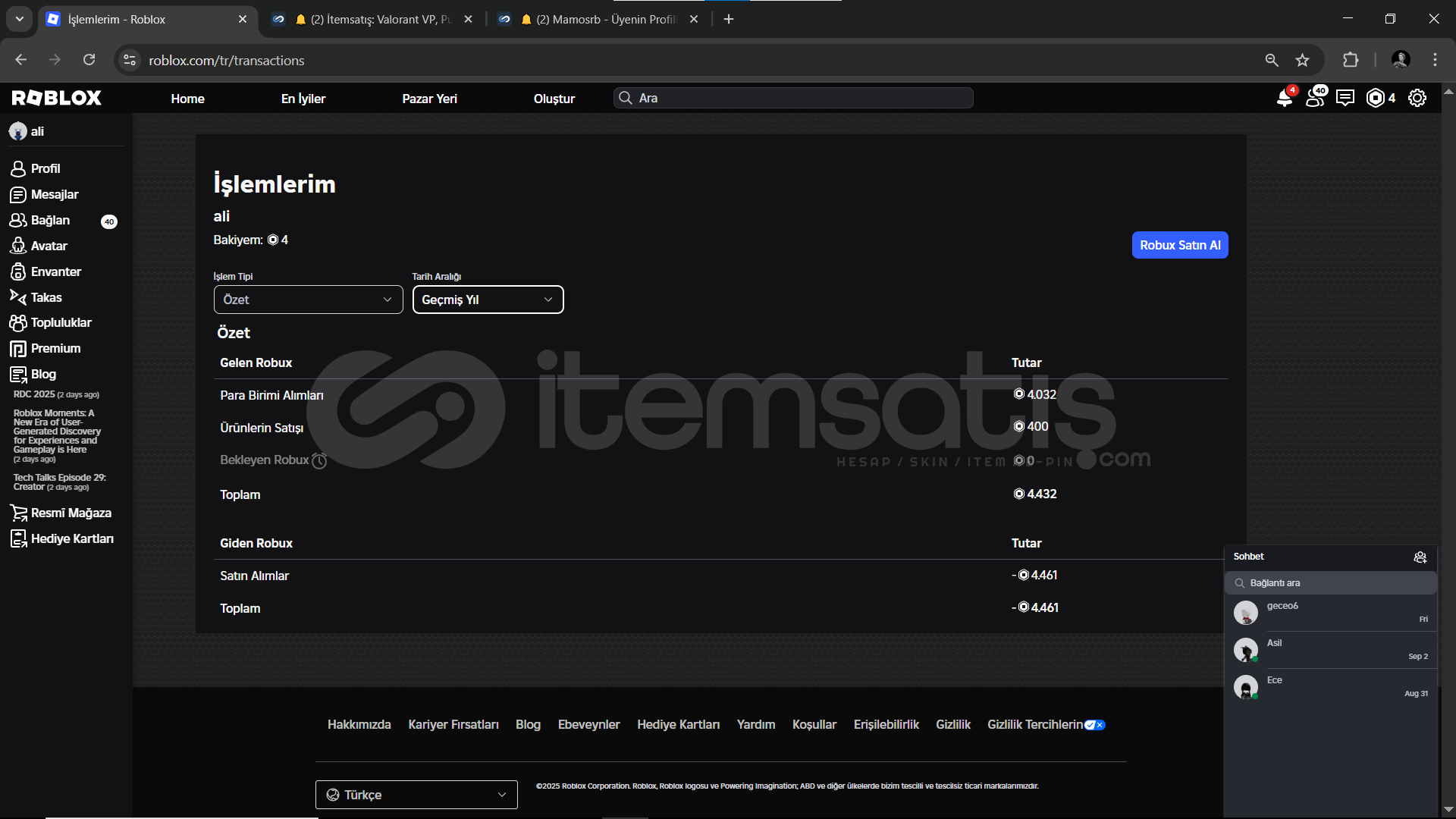Open Resmî Mağaza from the sidebar
The height and width of the screenshot is (819, 1456).
coord(61,513)
